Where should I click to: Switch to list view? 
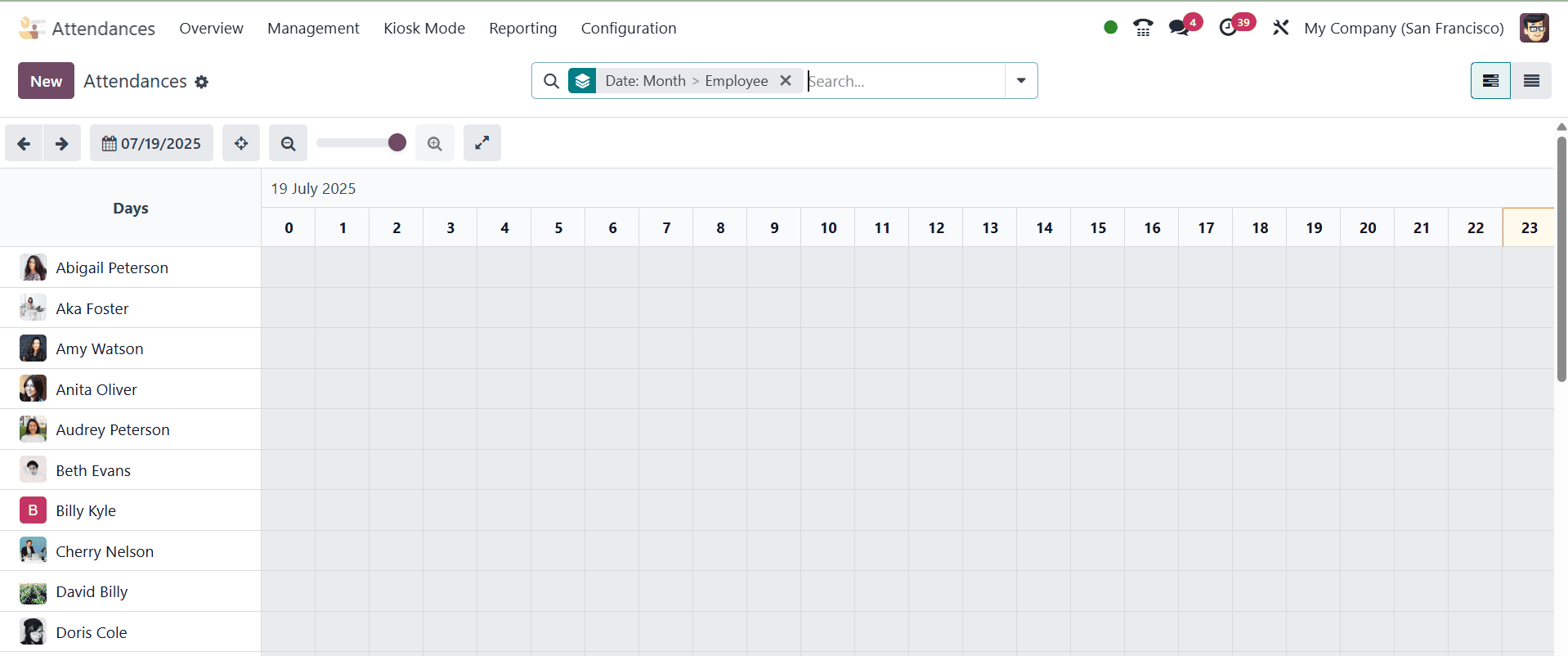(x=1531, y=81)
